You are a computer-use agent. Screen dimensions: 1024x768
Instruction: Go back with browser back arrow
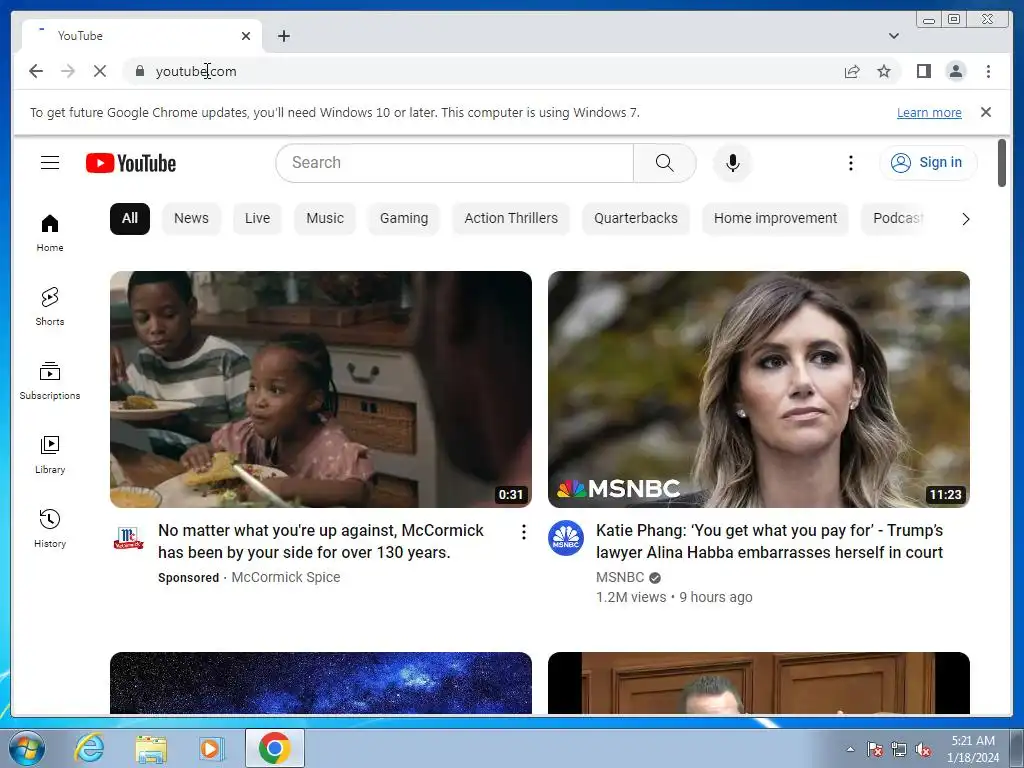36,71
